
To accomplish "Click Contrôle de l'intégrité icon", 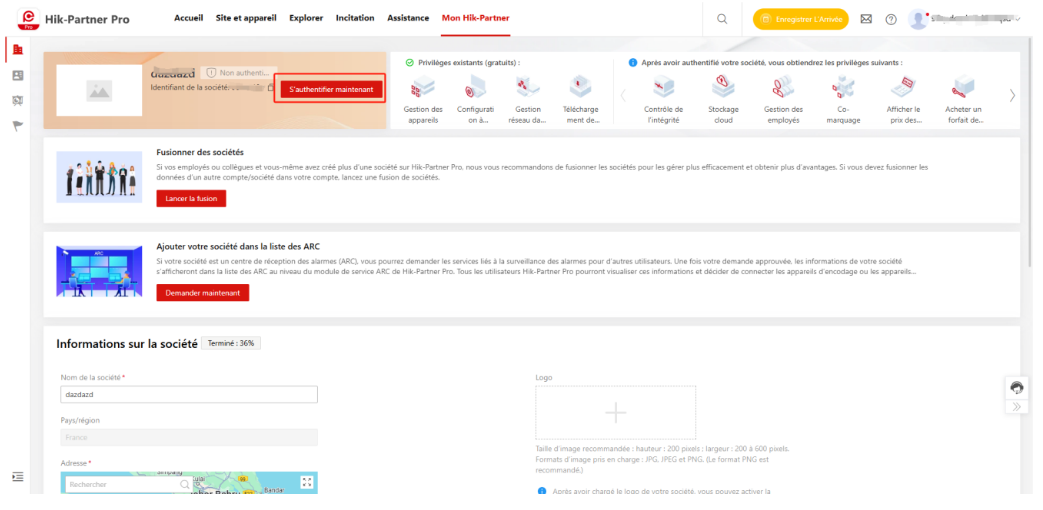I will tap(663, 86).
